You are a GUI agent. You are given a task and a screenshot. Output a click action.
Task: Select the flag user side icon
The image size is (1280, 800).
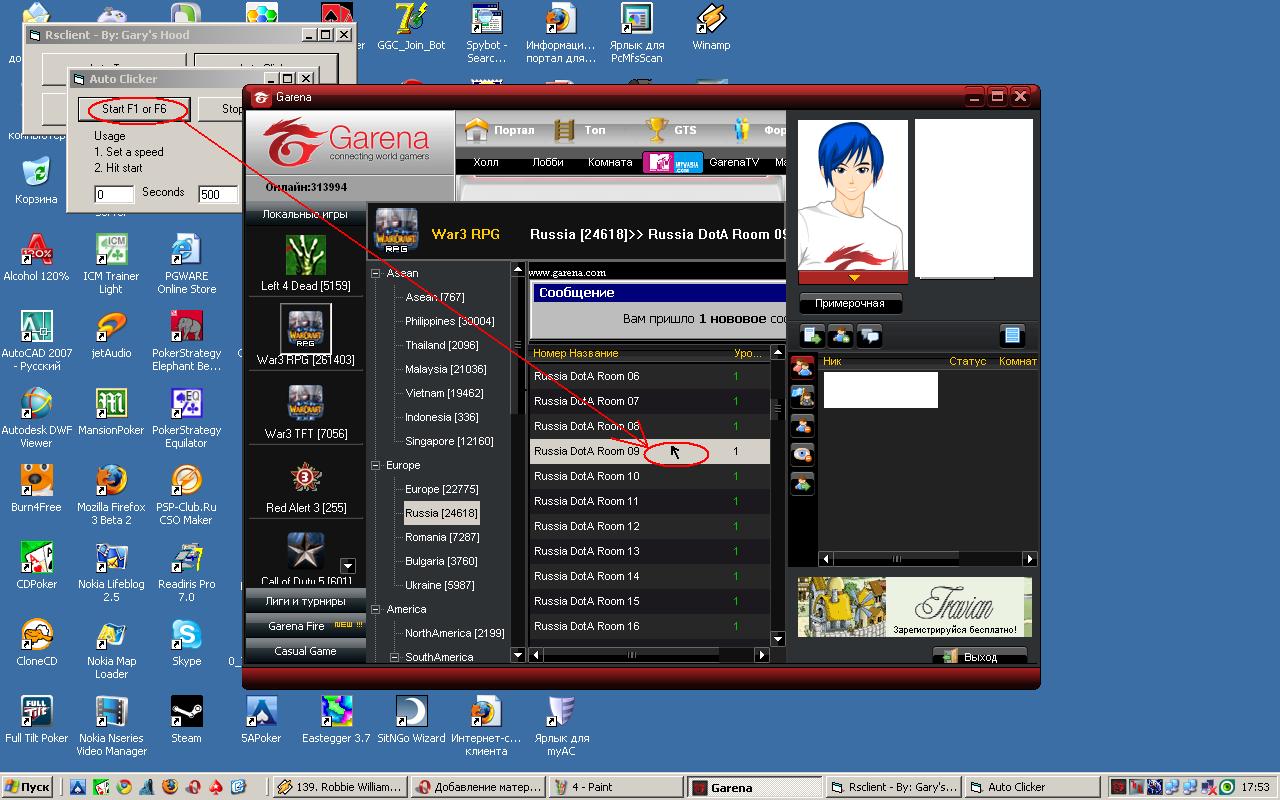802,397
